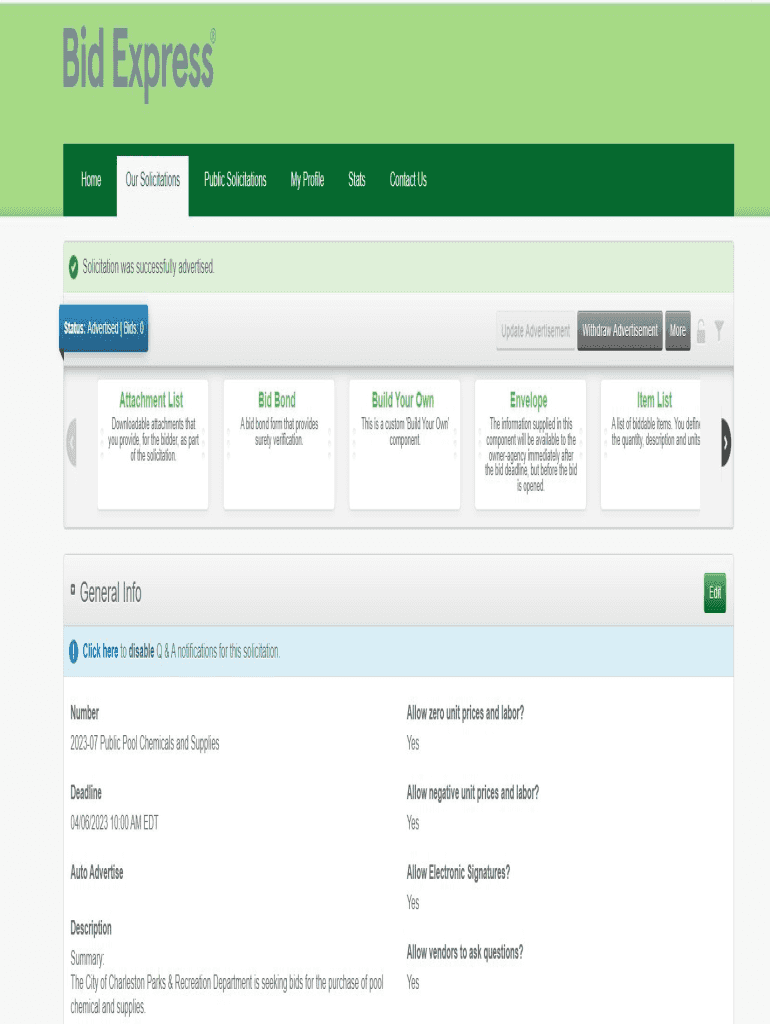The width and height of the screenshot is (770, 1024).
Task: Click the 'Click here' notifications link
Action: click(100, 651)
